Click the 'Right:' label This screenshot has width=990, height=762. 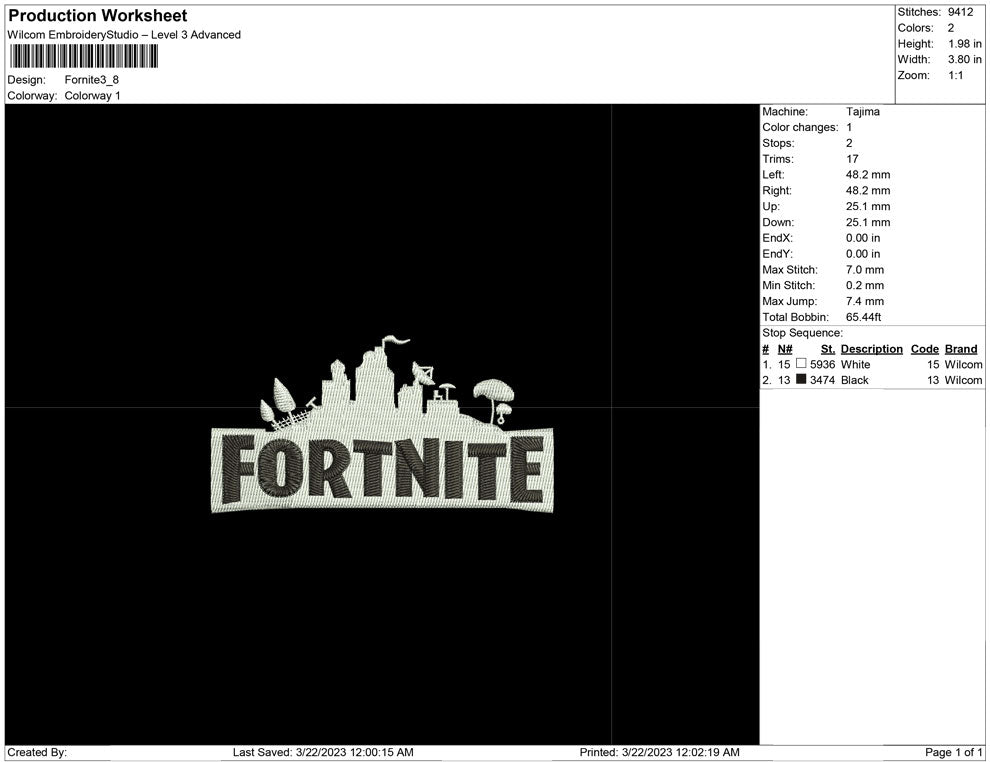coord(777,190)
